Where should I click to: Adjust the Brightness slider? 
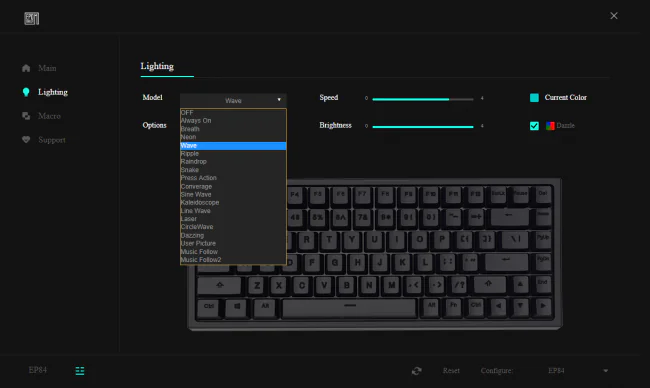click(423, 127)
